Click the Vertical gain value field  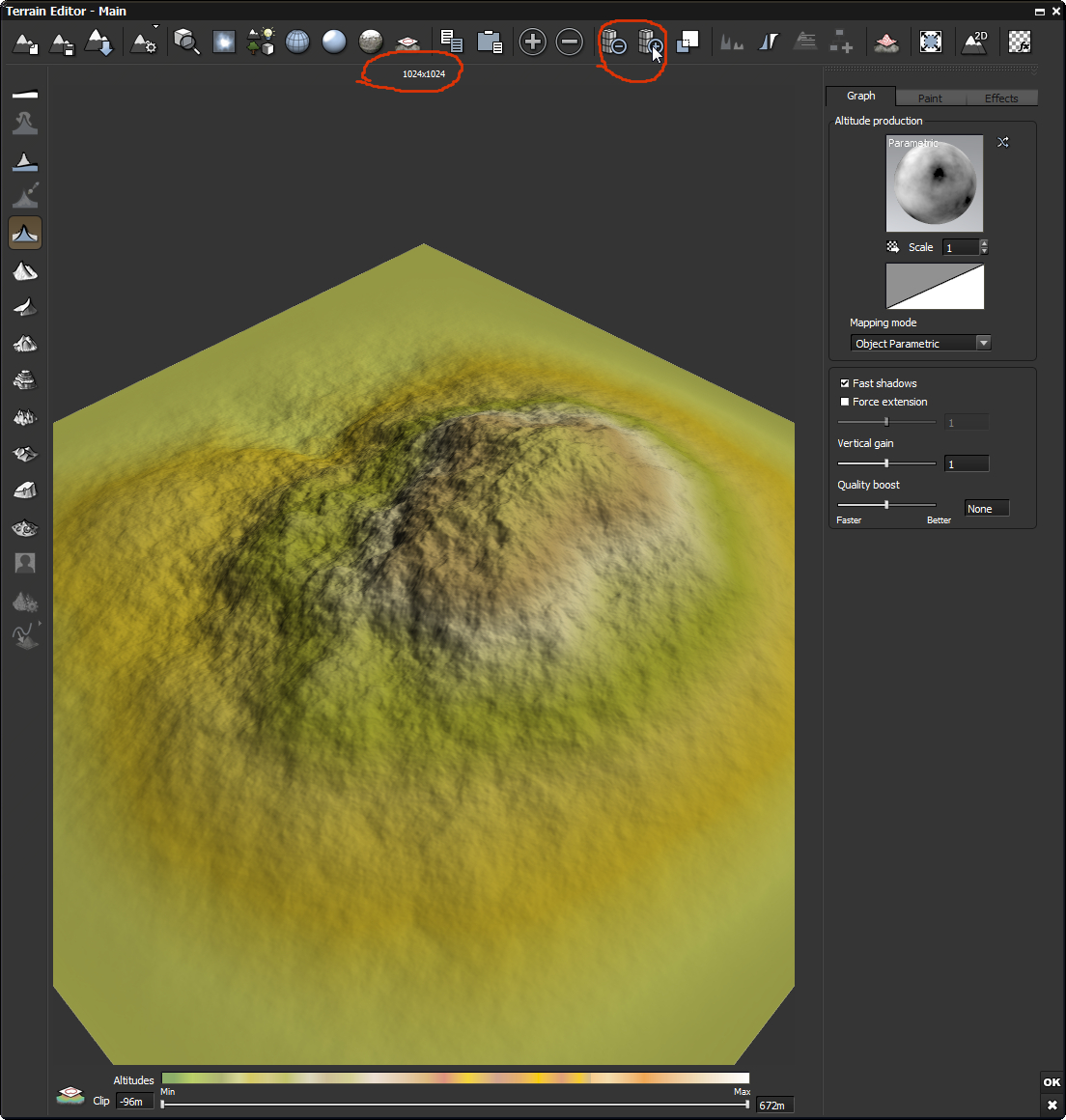(966, 464)
